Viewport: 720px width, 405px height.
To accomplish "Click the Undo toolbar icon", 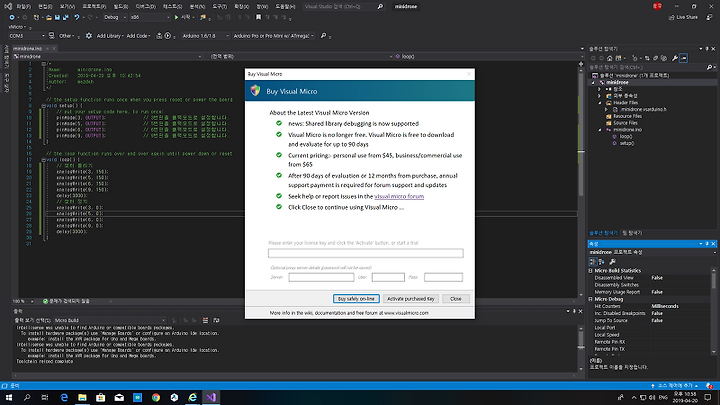I will click(x=77, y=17).
